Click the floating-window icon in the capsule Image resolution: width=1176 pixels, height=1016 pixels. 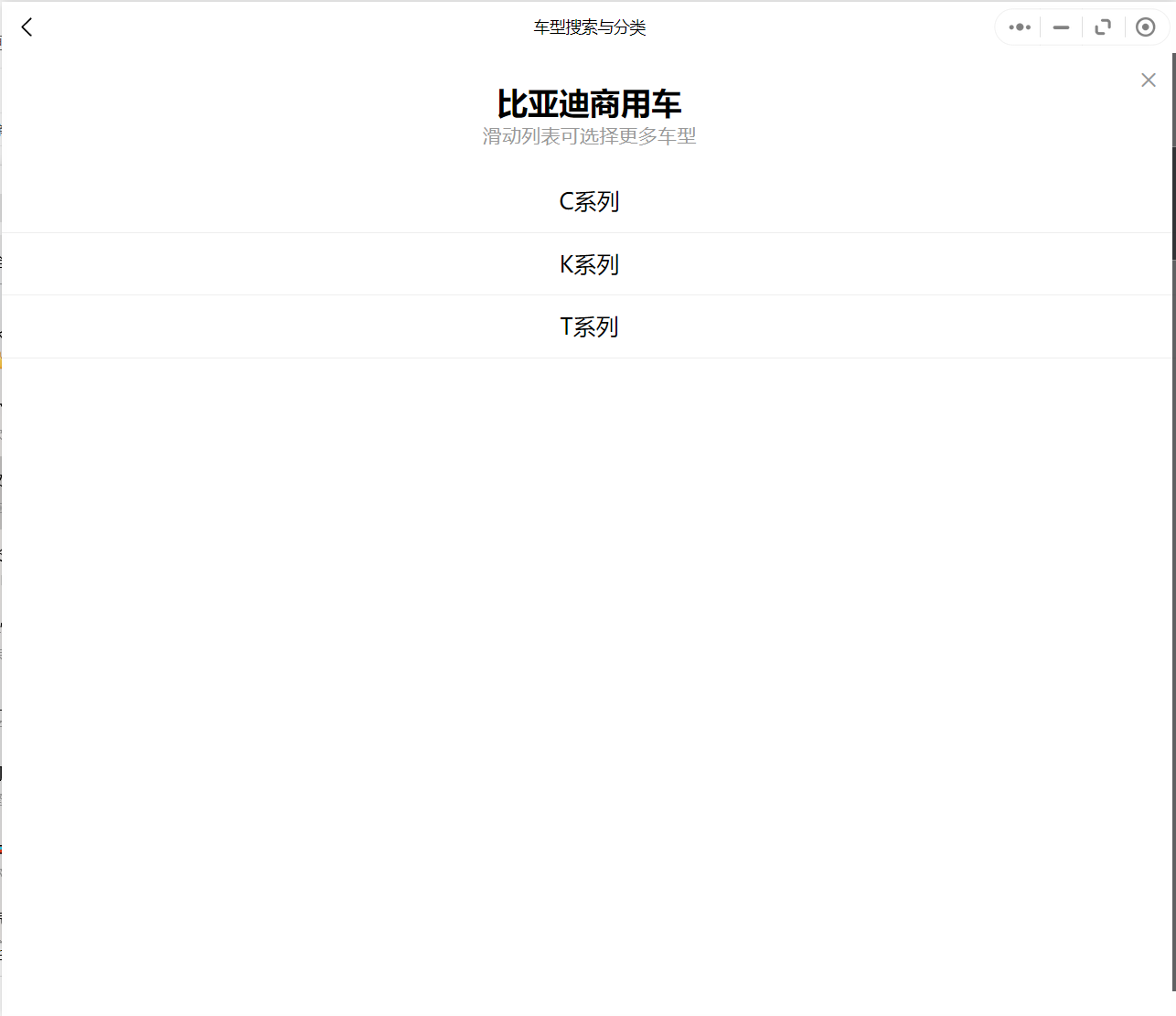1103,27
